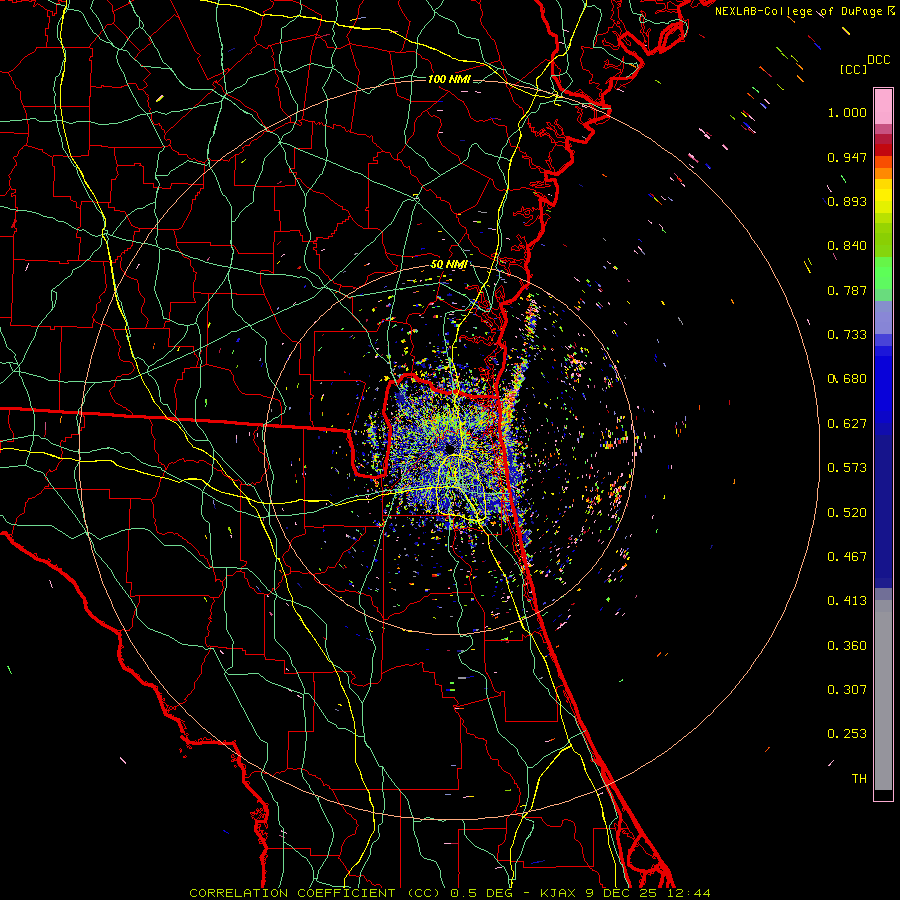Viewport: 900px width, 900px height.
Task: Click the [CC] unit label
Action: 853,69
